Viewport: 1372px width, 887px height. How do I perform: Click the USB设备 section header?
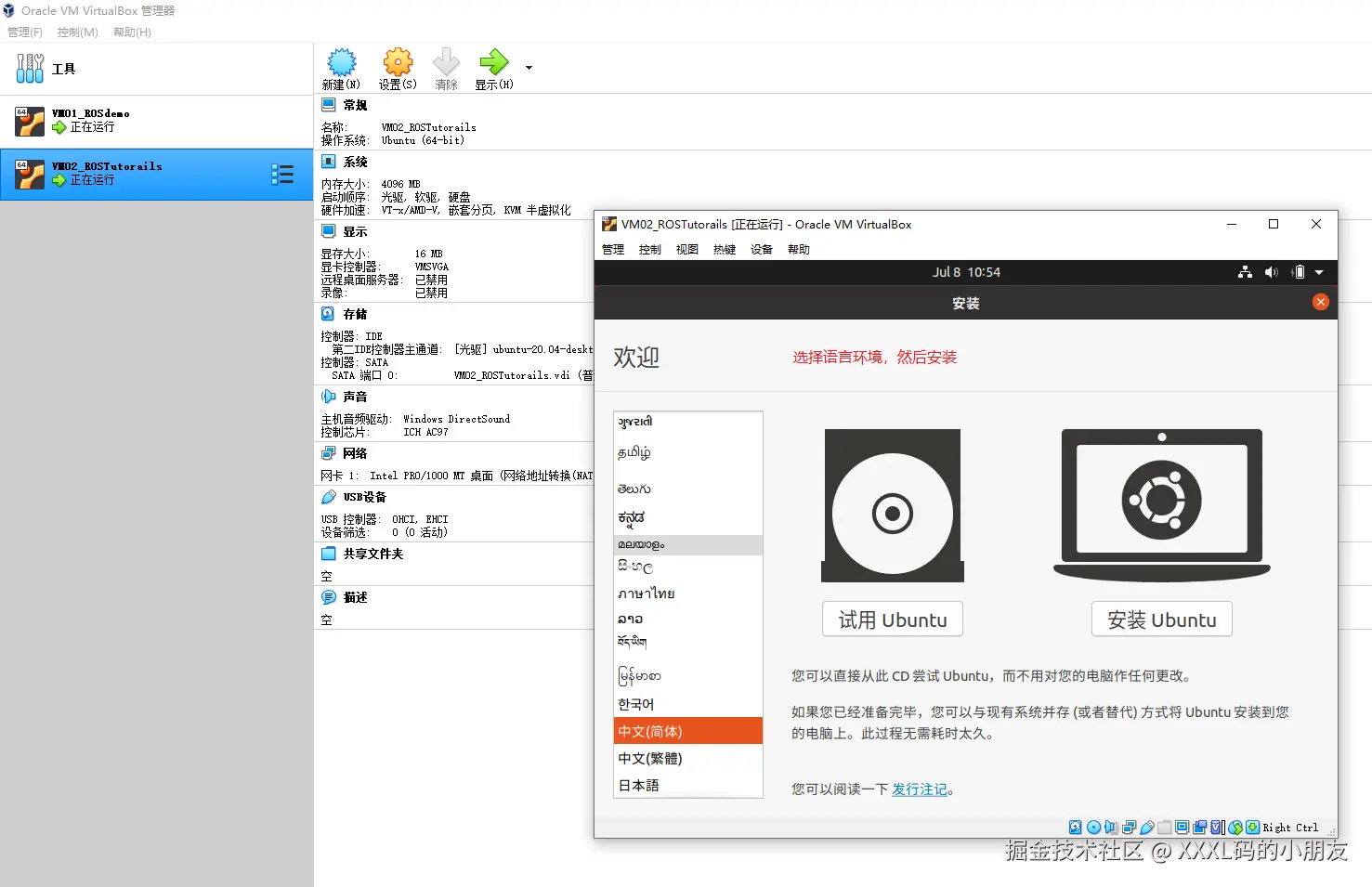(x=364, y=498)
